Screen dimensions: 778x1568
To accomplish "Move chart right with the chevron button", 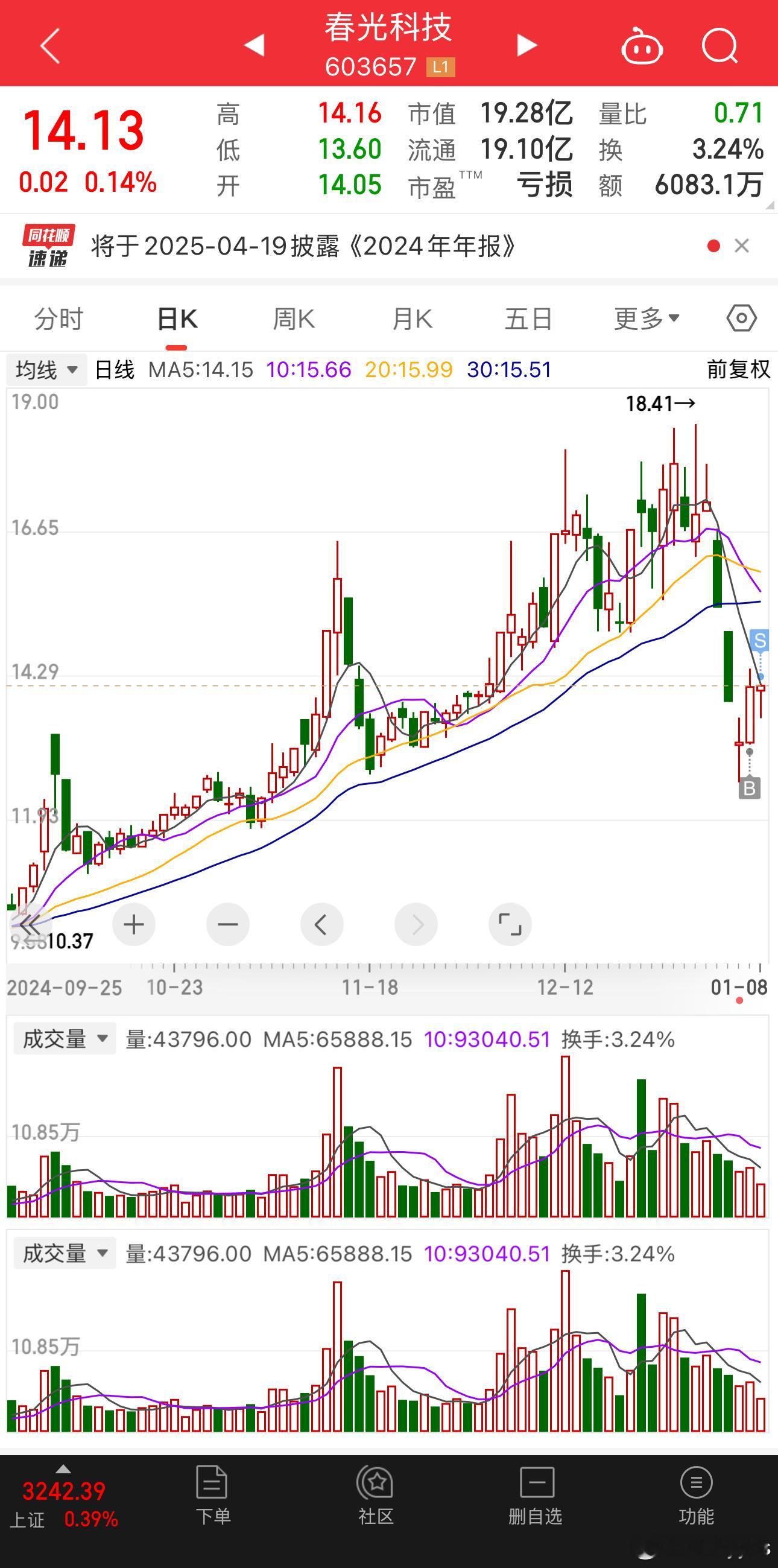I will (x=416, y=924).
